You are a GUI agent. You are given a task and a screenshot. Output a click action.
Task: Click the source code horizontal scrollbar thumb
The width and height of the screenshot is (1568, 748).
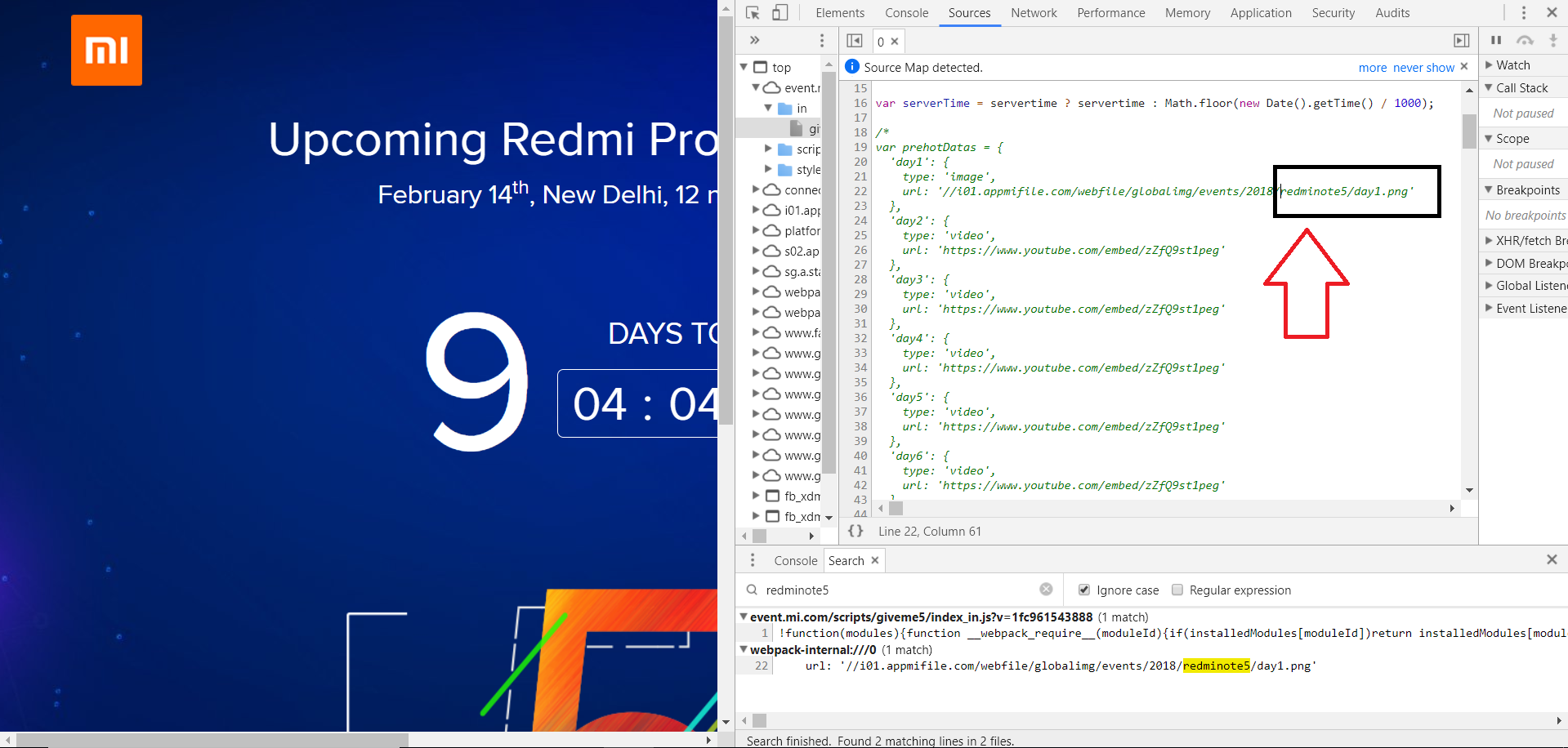[x=896, y=508]
